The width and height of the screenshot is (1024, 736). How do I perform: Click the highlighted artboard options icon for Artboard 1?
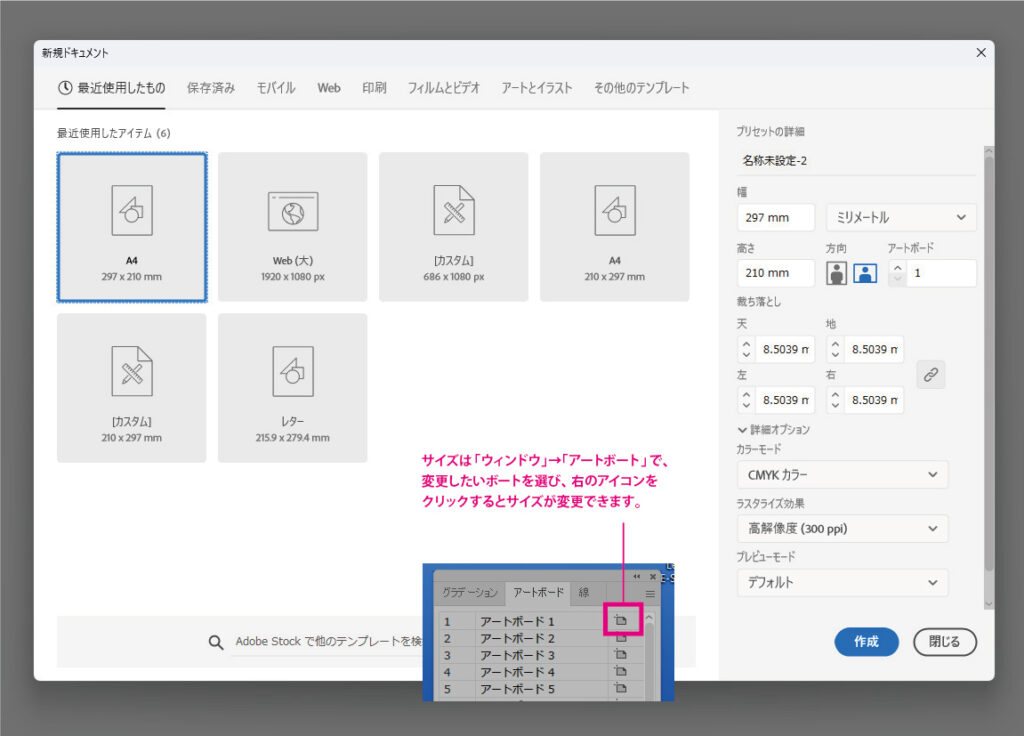pos(620,621)
